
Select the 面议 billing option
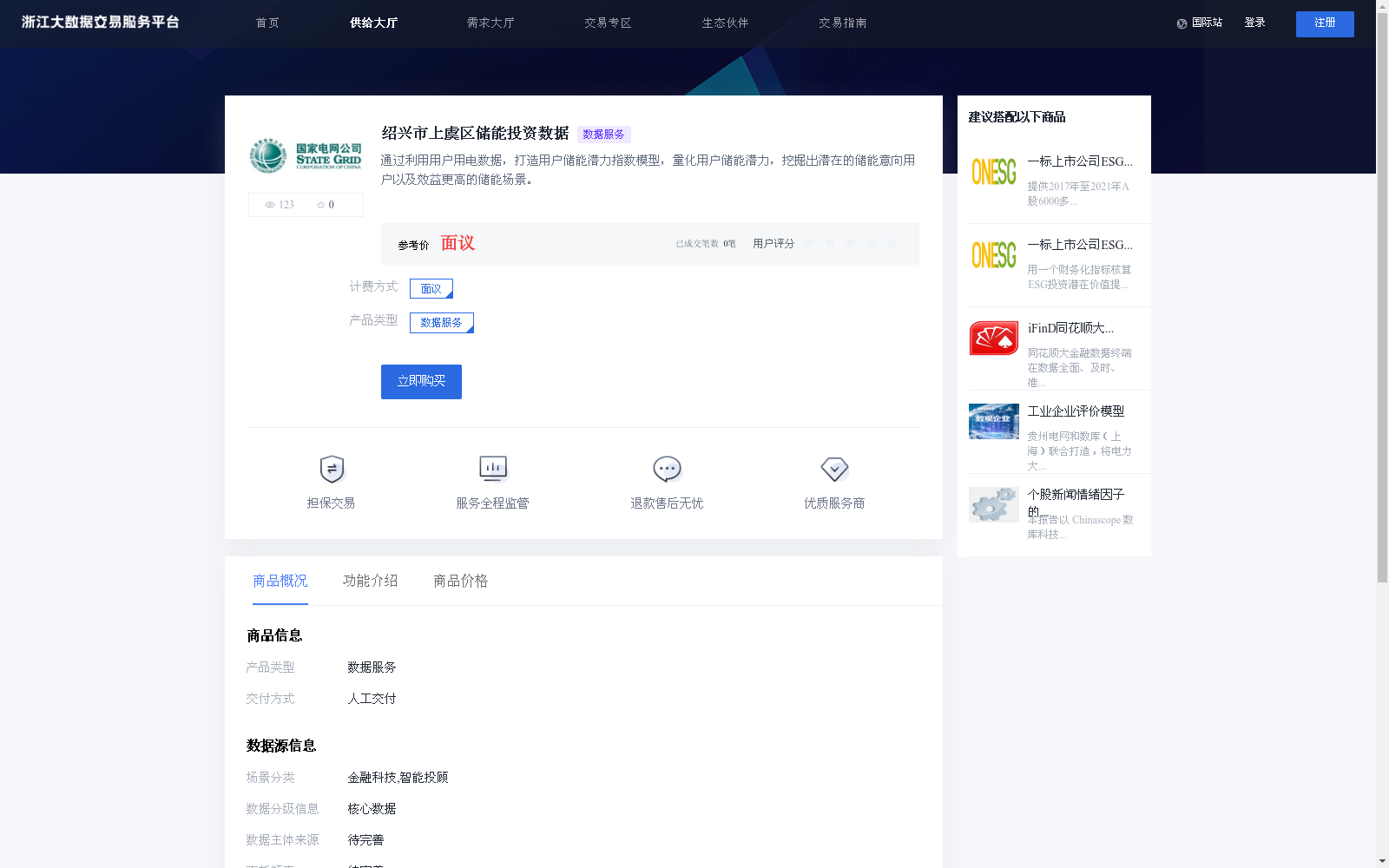(431, 288)
